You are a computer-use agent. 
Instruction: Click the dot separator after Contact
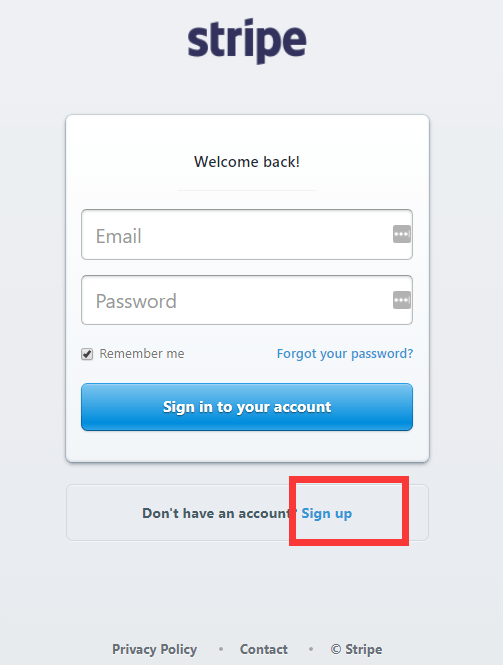311,649
